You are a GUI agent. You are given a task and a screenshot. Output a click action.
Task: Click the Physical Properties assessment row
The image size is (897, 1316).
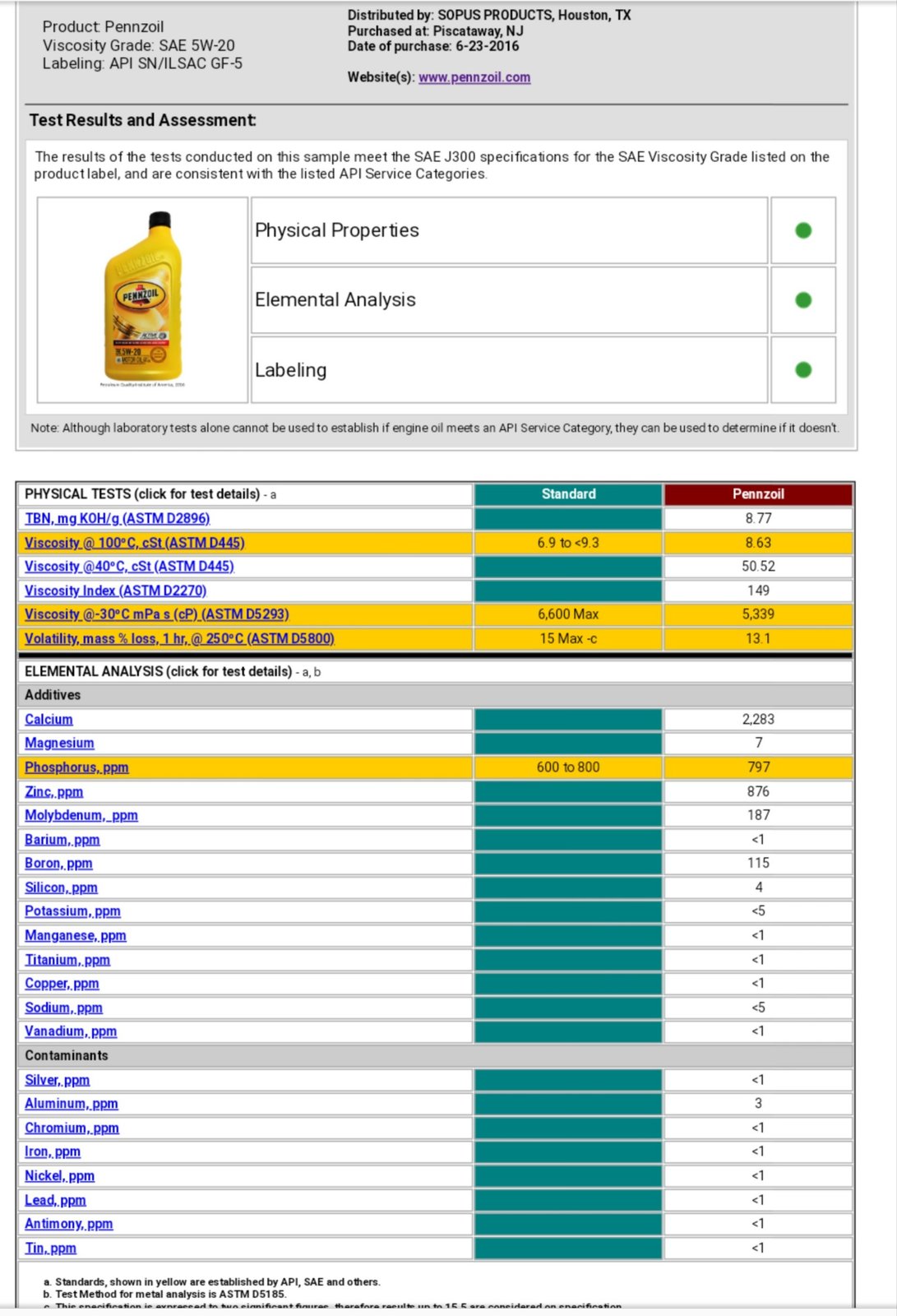pyautogui.click(x=509, y=230)
